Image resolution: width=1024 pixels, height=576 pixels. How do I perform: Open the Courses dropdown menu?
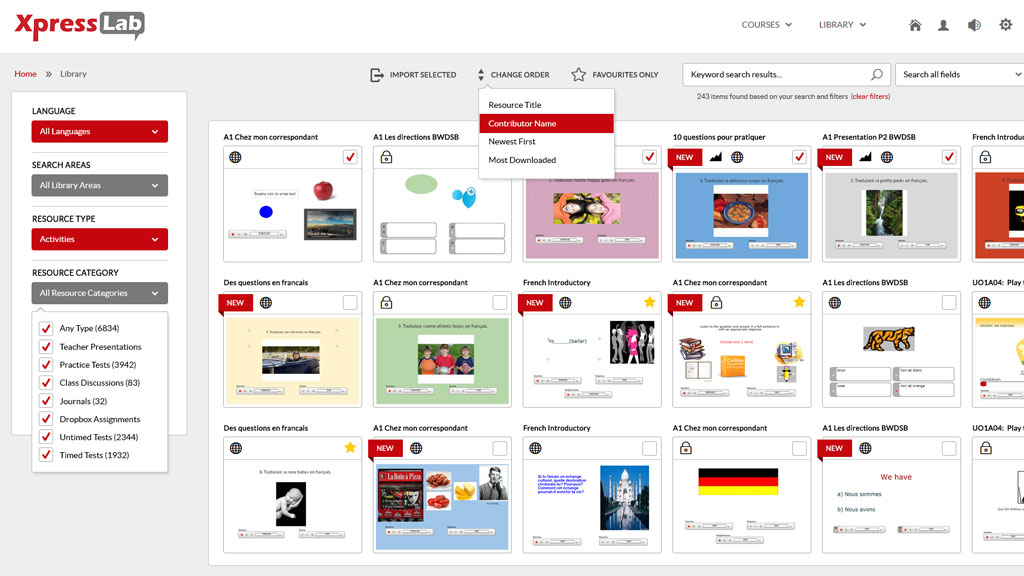[767, 25]
